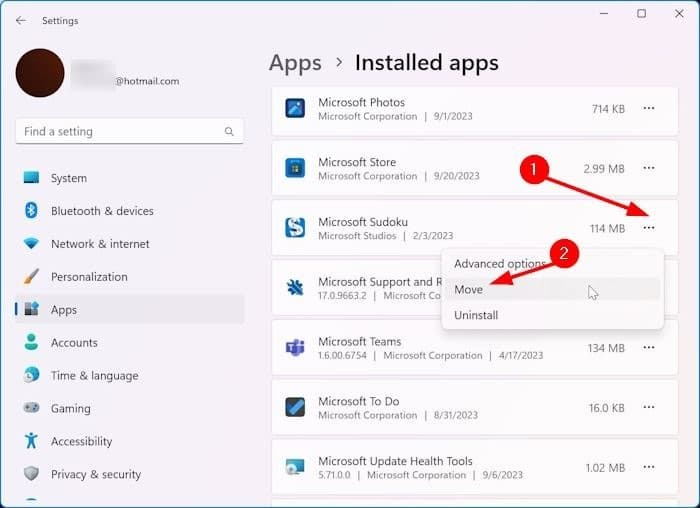Click the Microsoft Sudoku app name
This screenshot has width=700, height=508.
(363, 222)
